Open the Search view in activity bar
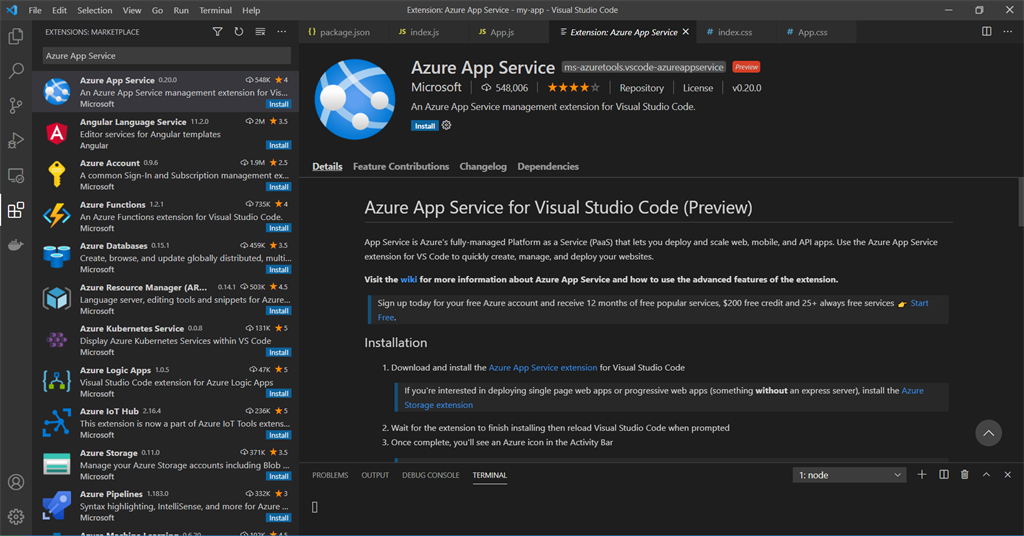The image size is (1024, 536). (16, 71)
